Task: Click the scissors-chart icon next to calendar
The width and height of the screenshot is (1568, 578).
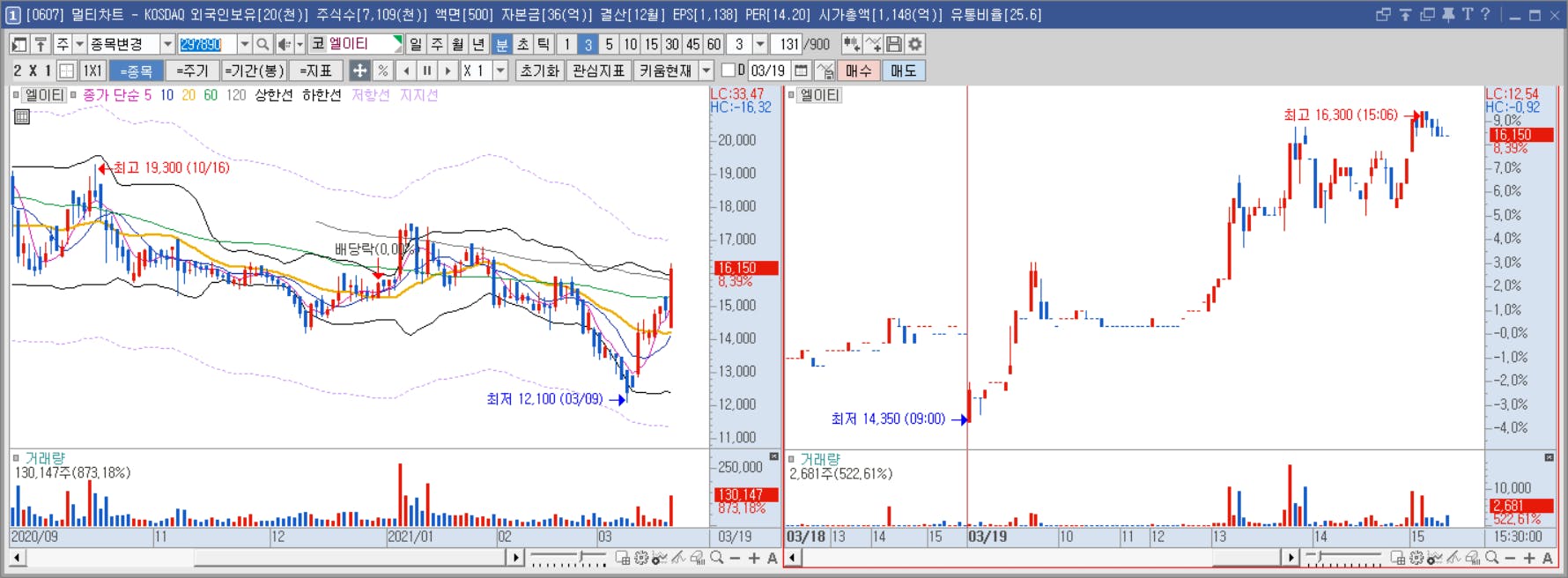Action: (x=825, y=70)
